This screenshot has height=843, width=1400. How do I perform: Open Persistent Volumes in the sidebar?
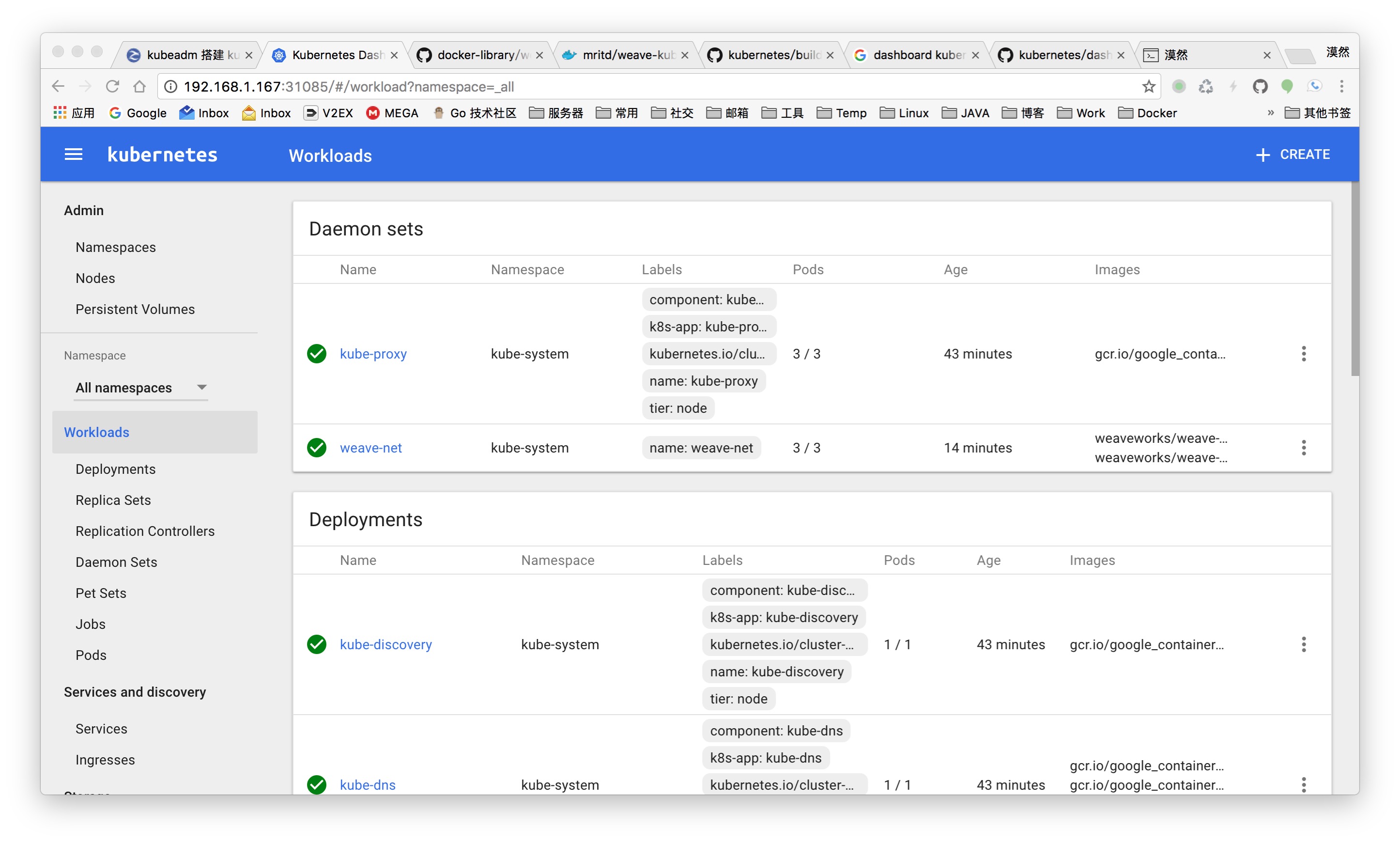click(135, 309)
